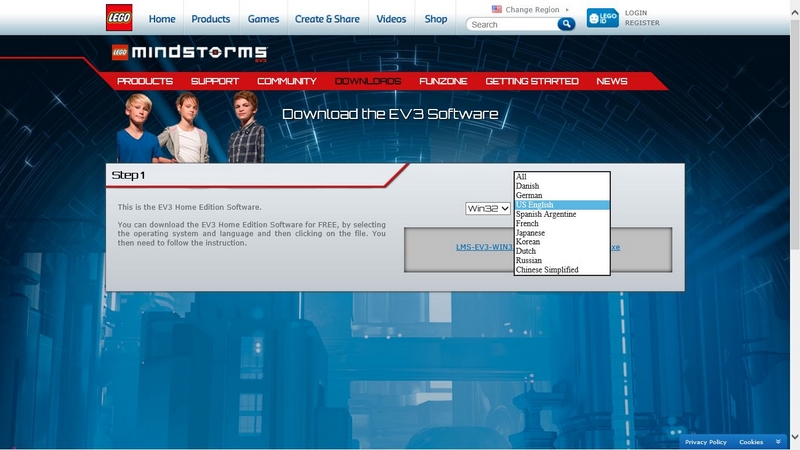Collapse the cookies bar chevron
Screen dimensions: 800x450
tap(778, 442)
